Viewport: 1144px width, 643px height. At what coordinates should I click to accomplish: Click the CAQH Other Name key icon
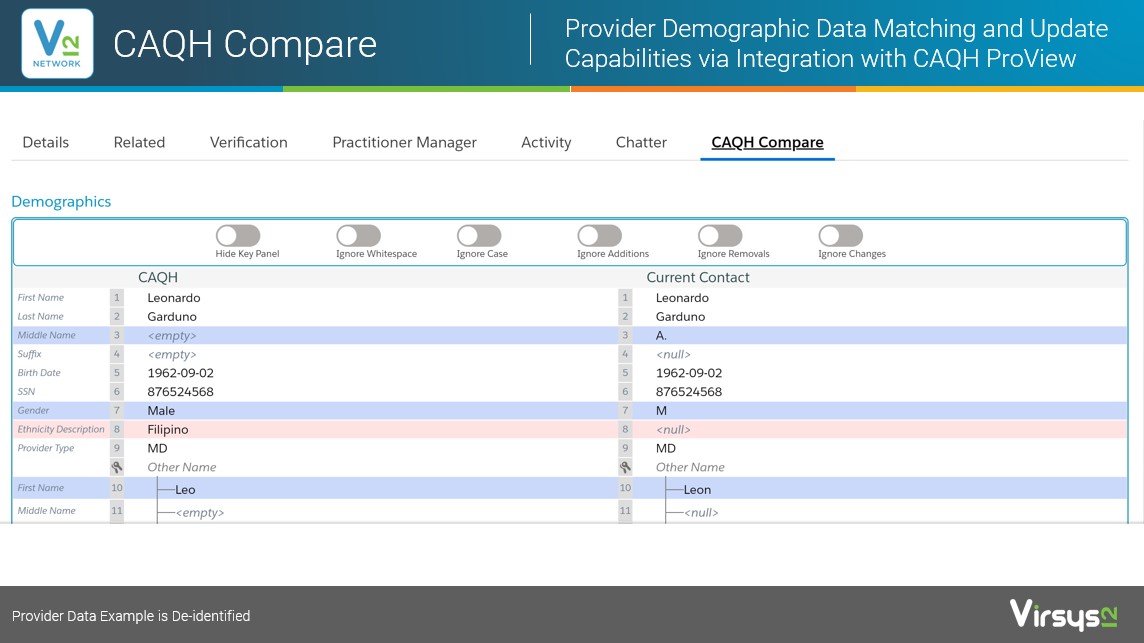point(117,467)
